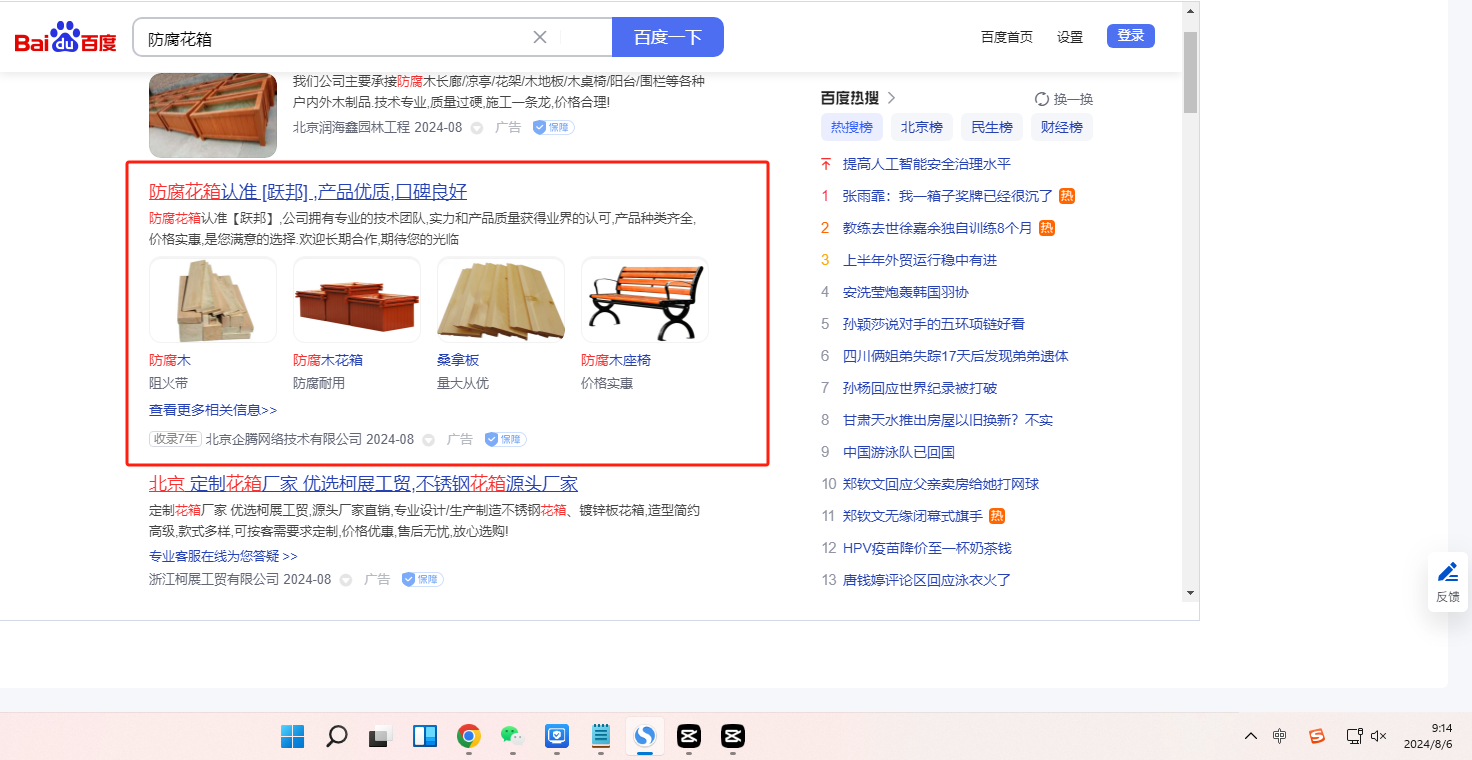
Task: Open hot topic 孙颖莎说对手的五环项链好看
Action: pos(934,324)
